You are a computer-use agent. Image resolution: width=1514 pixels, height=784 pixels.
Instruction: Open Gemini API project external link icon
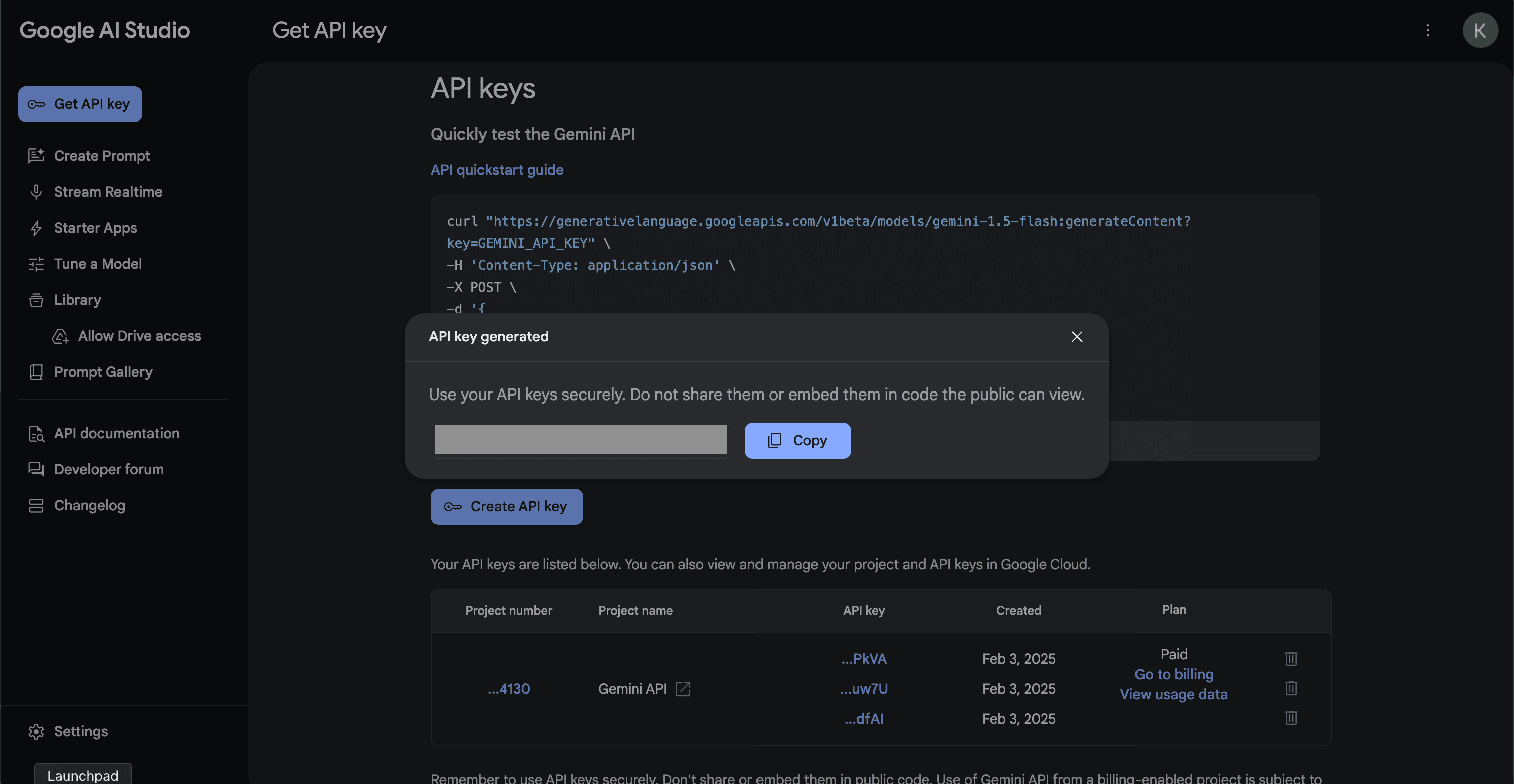tap(683, 689)
